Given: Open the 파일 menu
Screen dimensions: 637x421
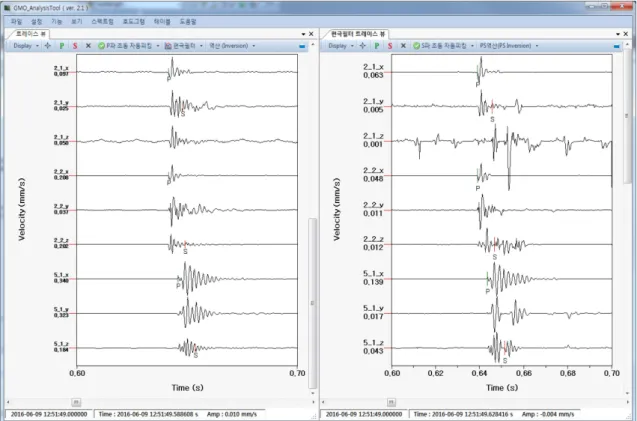Looking at the screenshot, I should tap(16, 22).
